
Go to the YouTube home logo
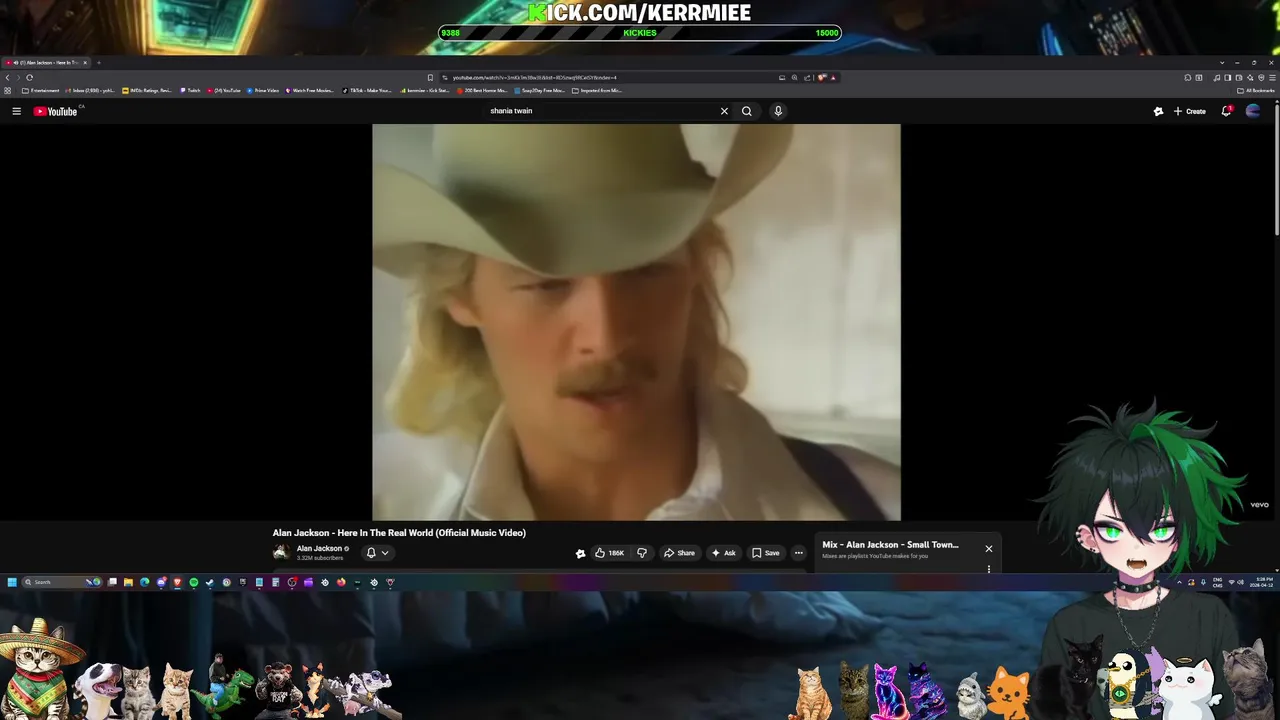coord(56,111)
